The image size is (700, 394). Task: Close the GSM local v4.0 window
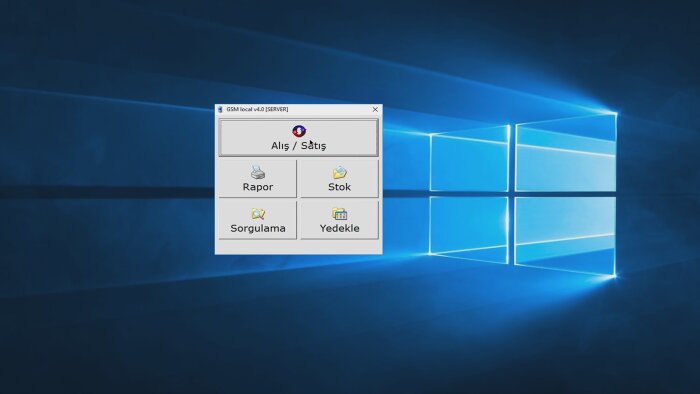tap(375, 109)
